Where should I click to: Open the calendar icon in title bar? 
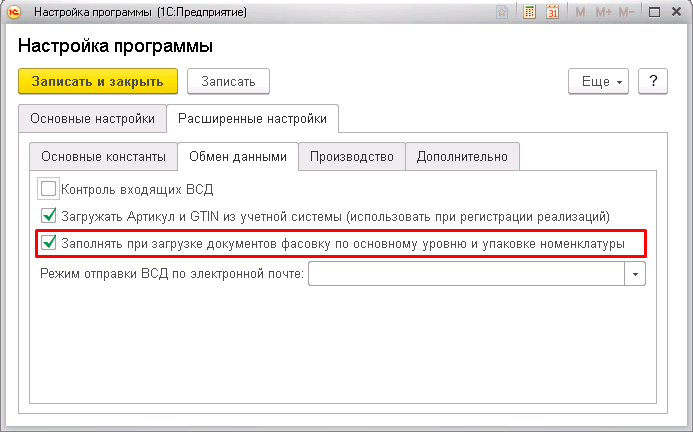coord(552,12)
